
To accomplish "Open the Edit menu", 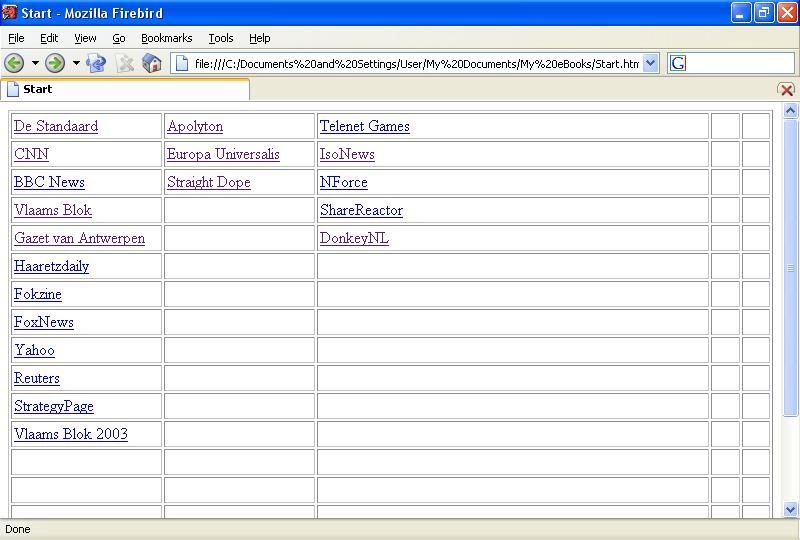I will (x=49, y=38).
